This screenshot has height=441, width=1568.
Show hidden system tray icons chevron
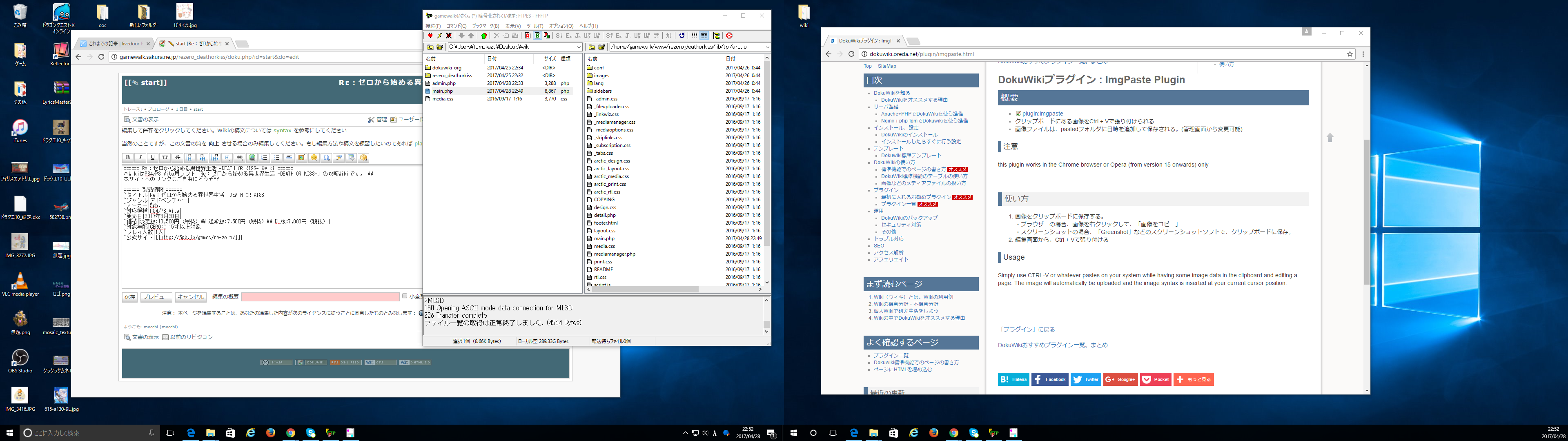pos(686,433)
